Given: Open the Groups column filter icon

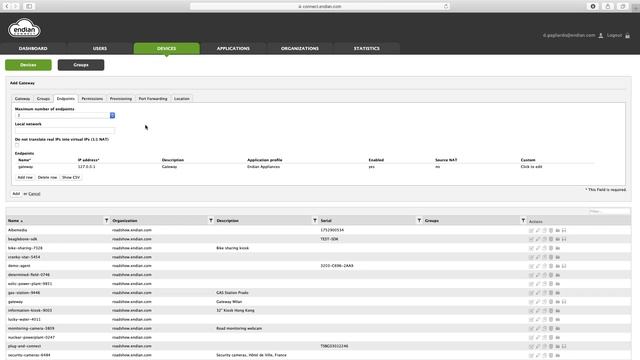Looking at the screenshot, I should point(523,220).
